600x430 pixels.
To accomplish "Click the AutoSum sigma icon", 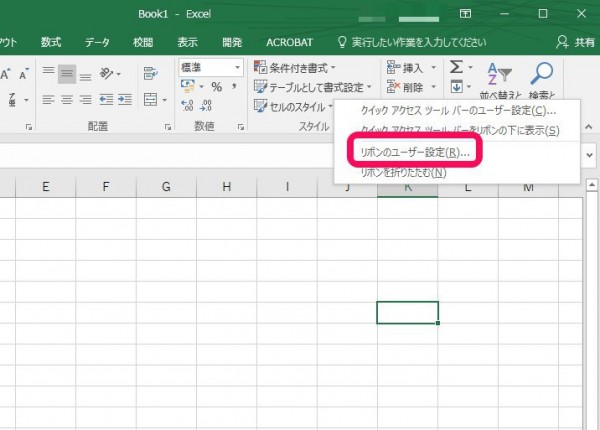I will 456,67.
